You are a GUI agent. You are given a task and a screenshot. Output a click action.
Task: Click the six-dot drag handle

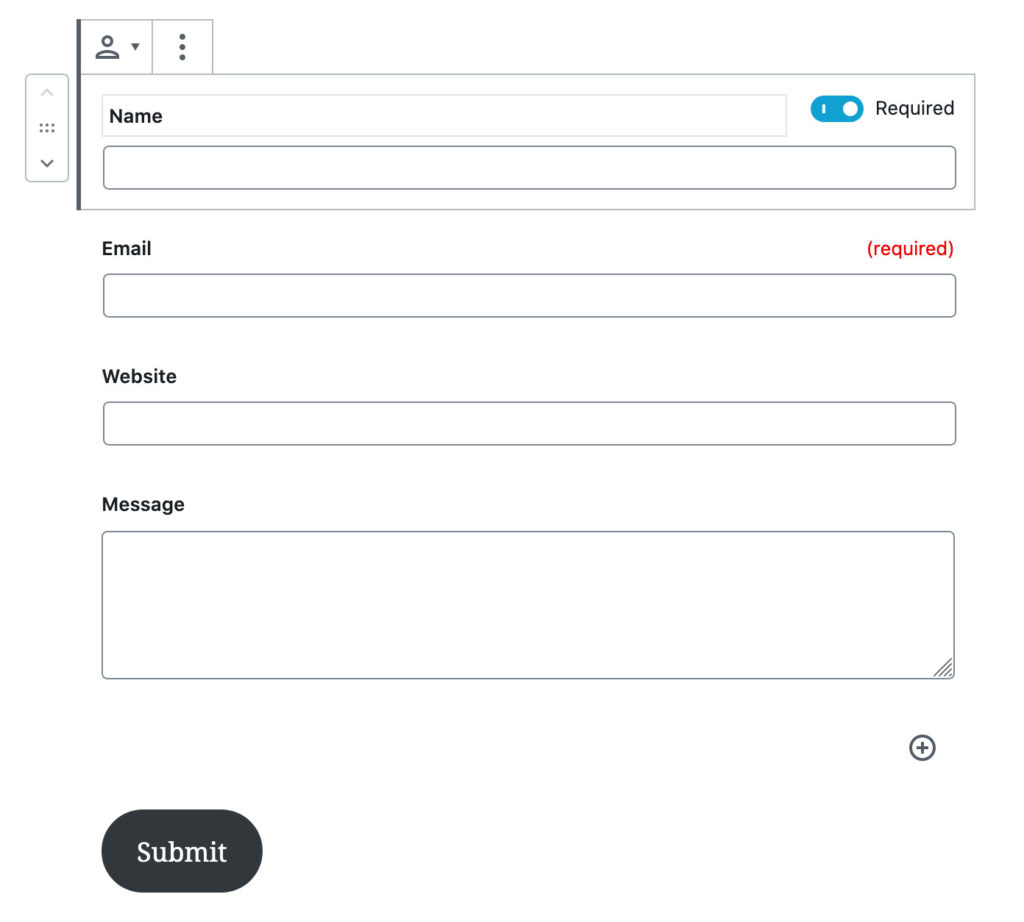46,127
